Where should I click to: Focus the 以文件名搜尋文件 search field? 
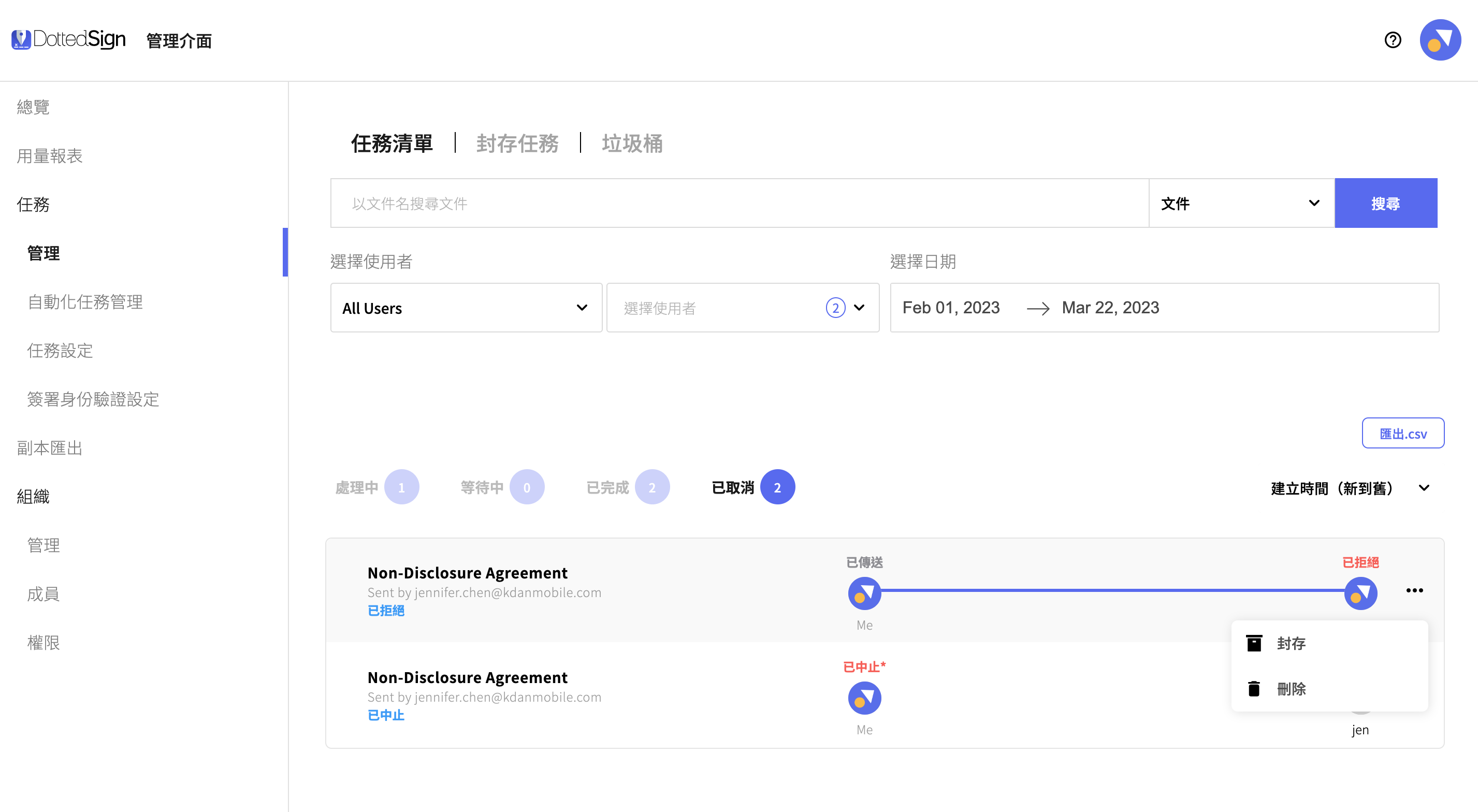pyautogui.click(x=740, y=203)
